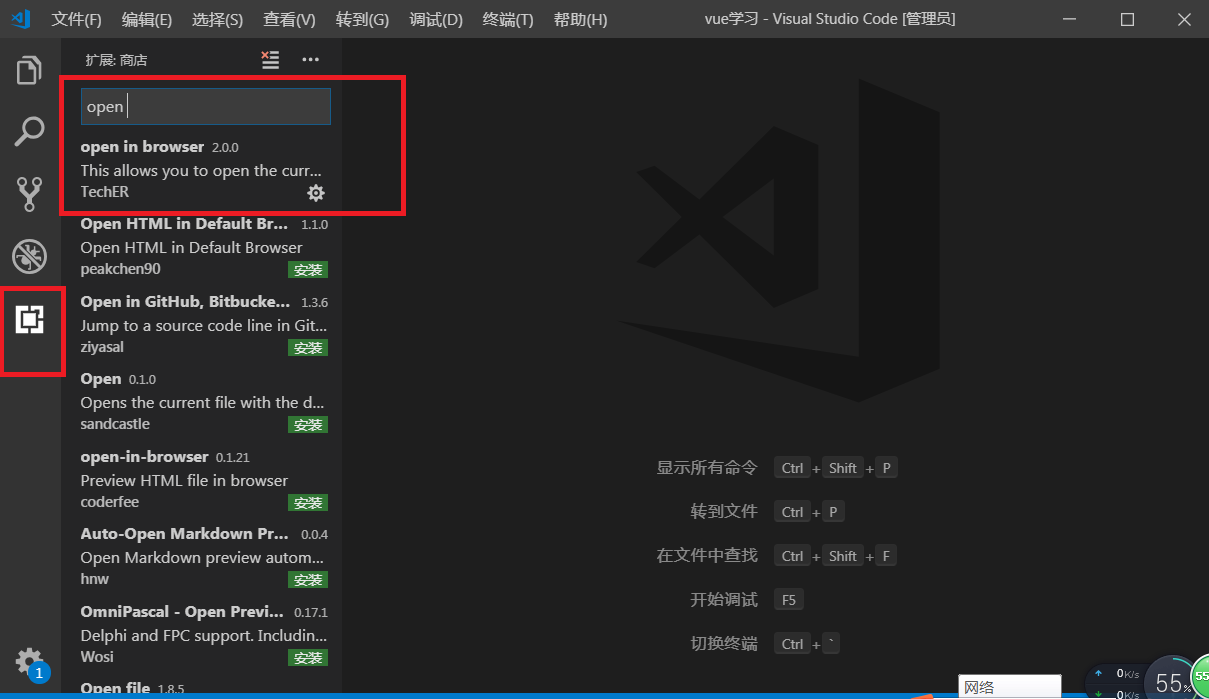
Task: Open the Extensions panel more actions menu
Action: pos(310,59)
